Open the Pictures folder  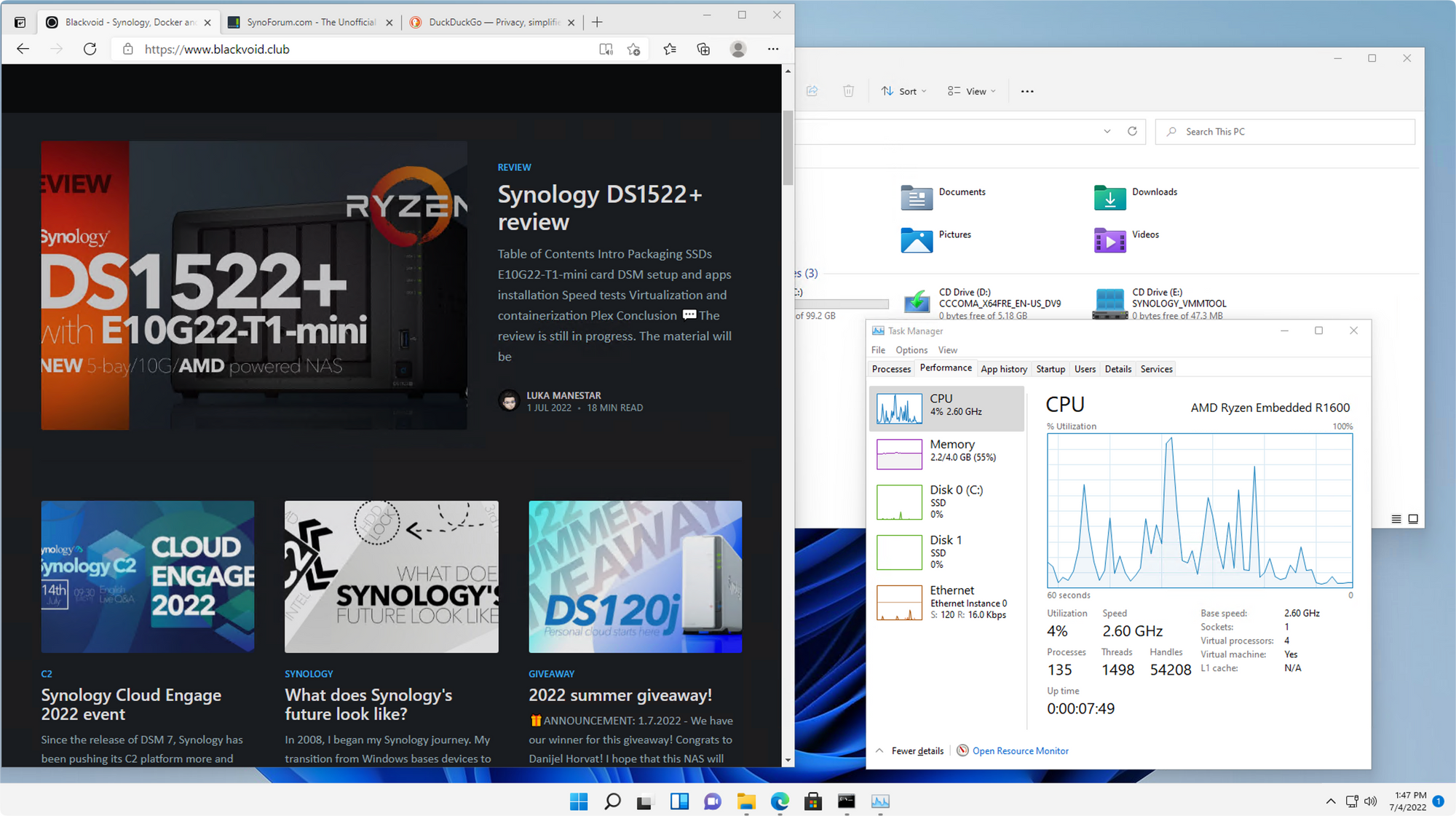[936, 239]
